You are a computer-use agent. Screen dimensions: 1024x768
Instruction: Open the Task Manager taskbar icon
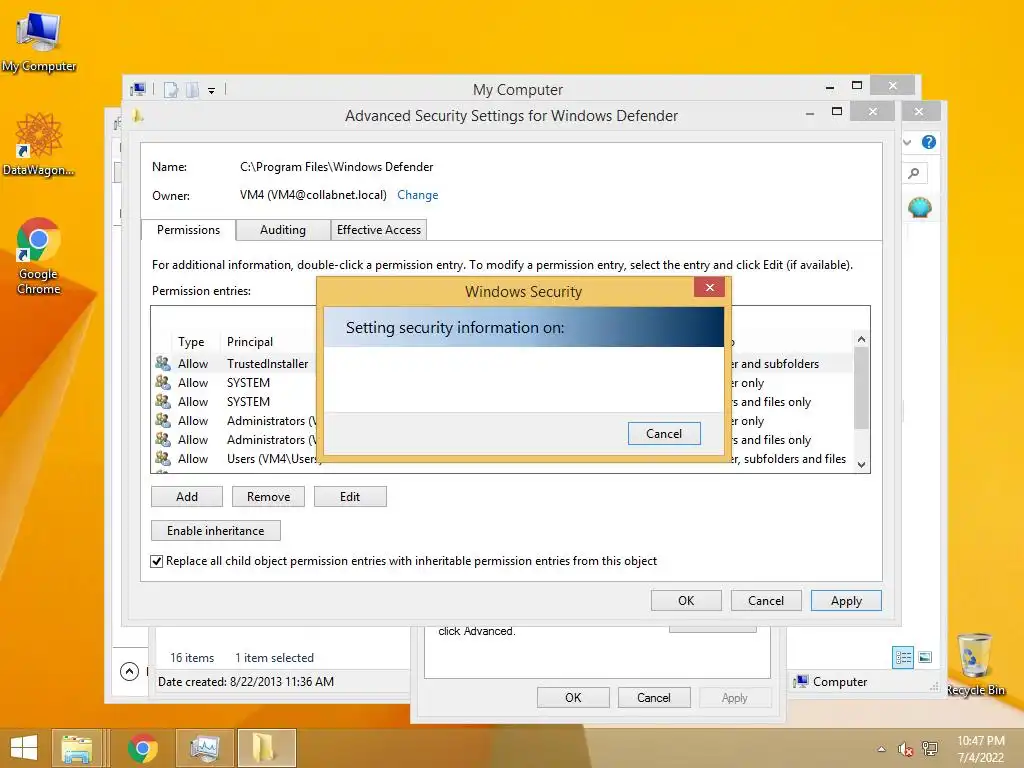point(204,748)
